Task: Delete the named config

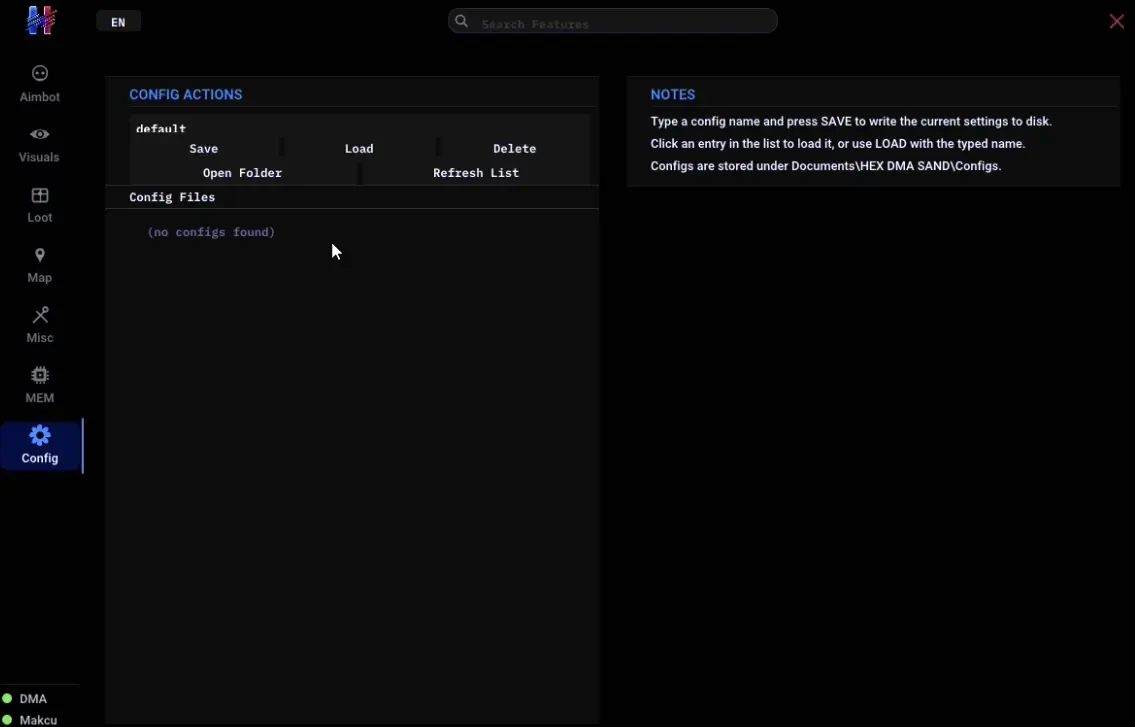Action: 515,148
